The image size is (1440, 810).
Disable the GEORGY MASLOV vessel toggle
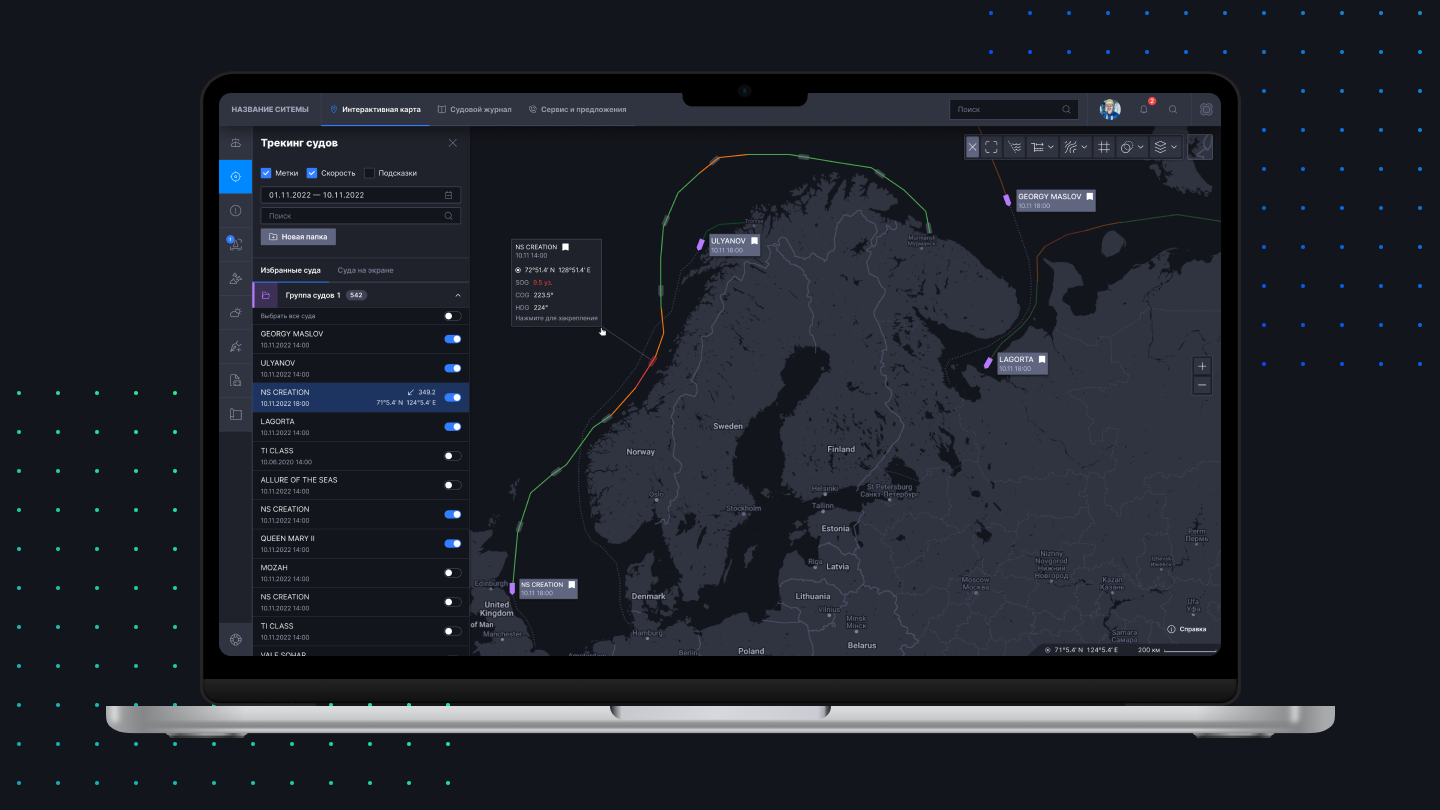point(452,339)
